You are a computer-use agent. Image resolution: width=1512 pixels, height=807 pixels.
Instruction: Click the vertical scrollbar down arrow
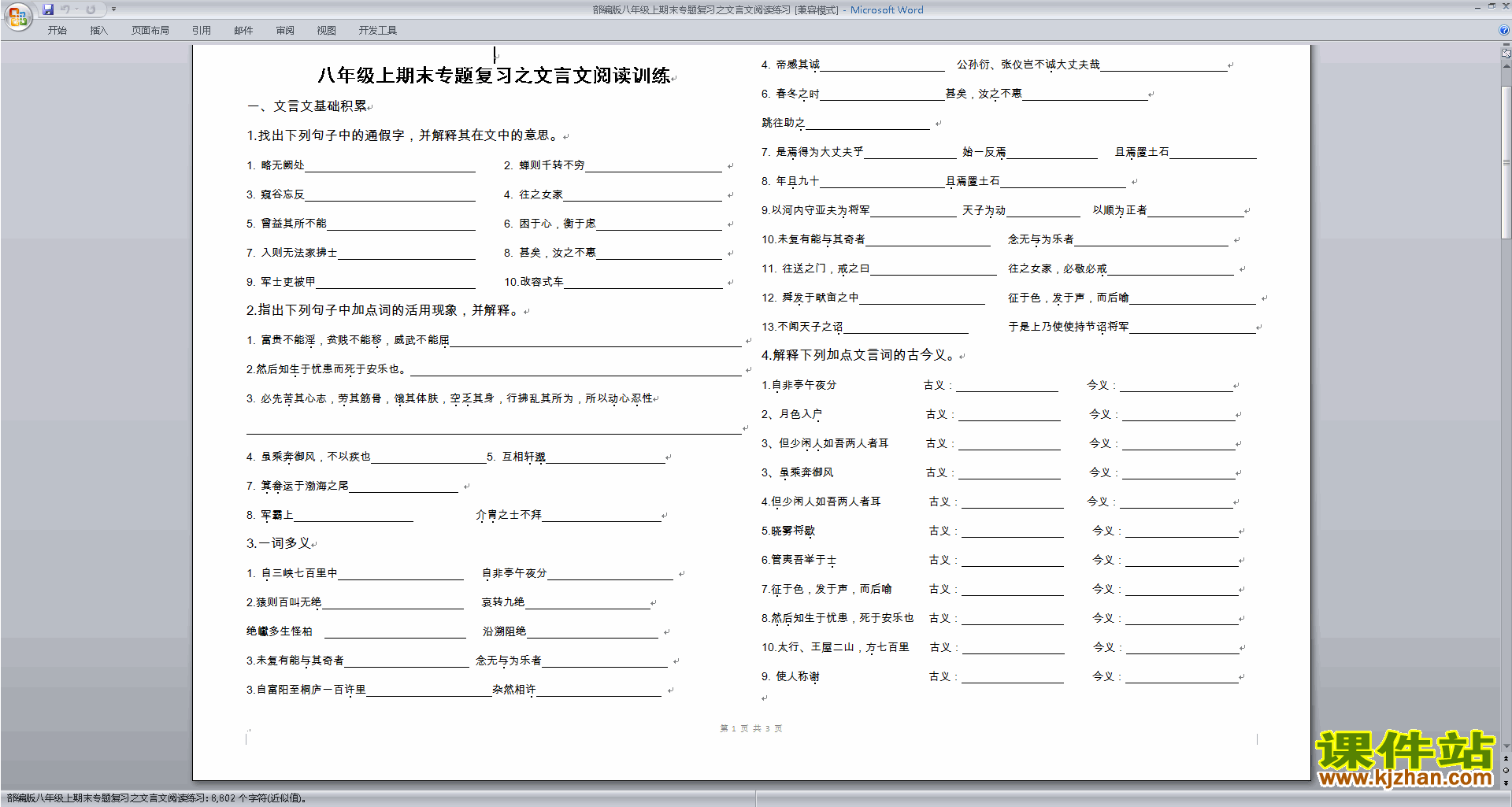[x=1506, y=746]
